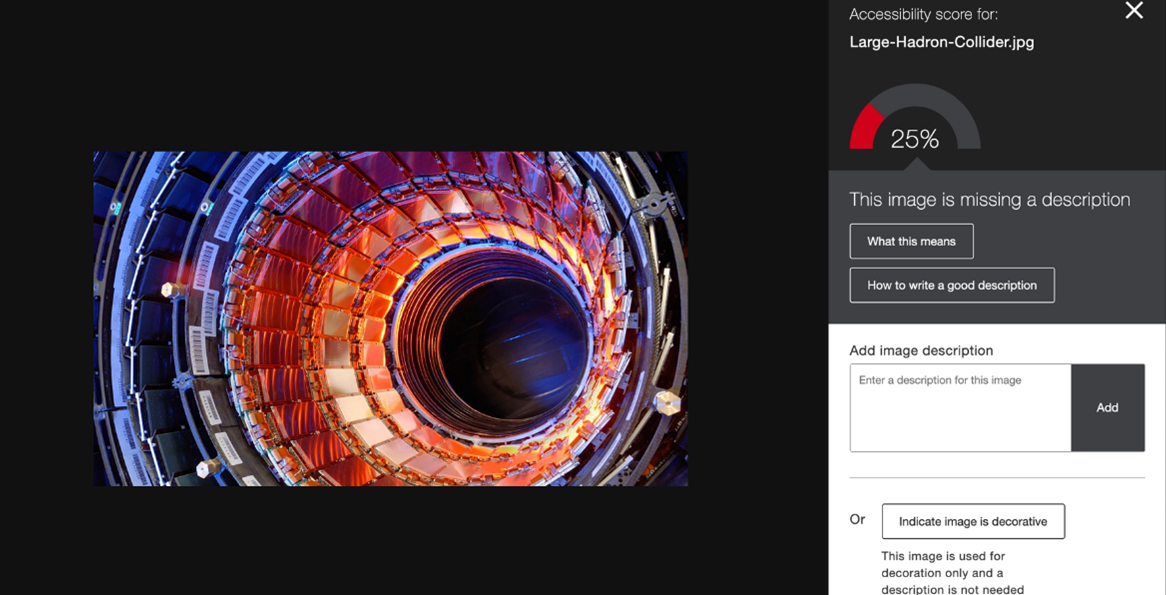Viewport: 1166px width, 595px height.
Task: Click the decorative-only explanation text
Action: tap(953, 573)
